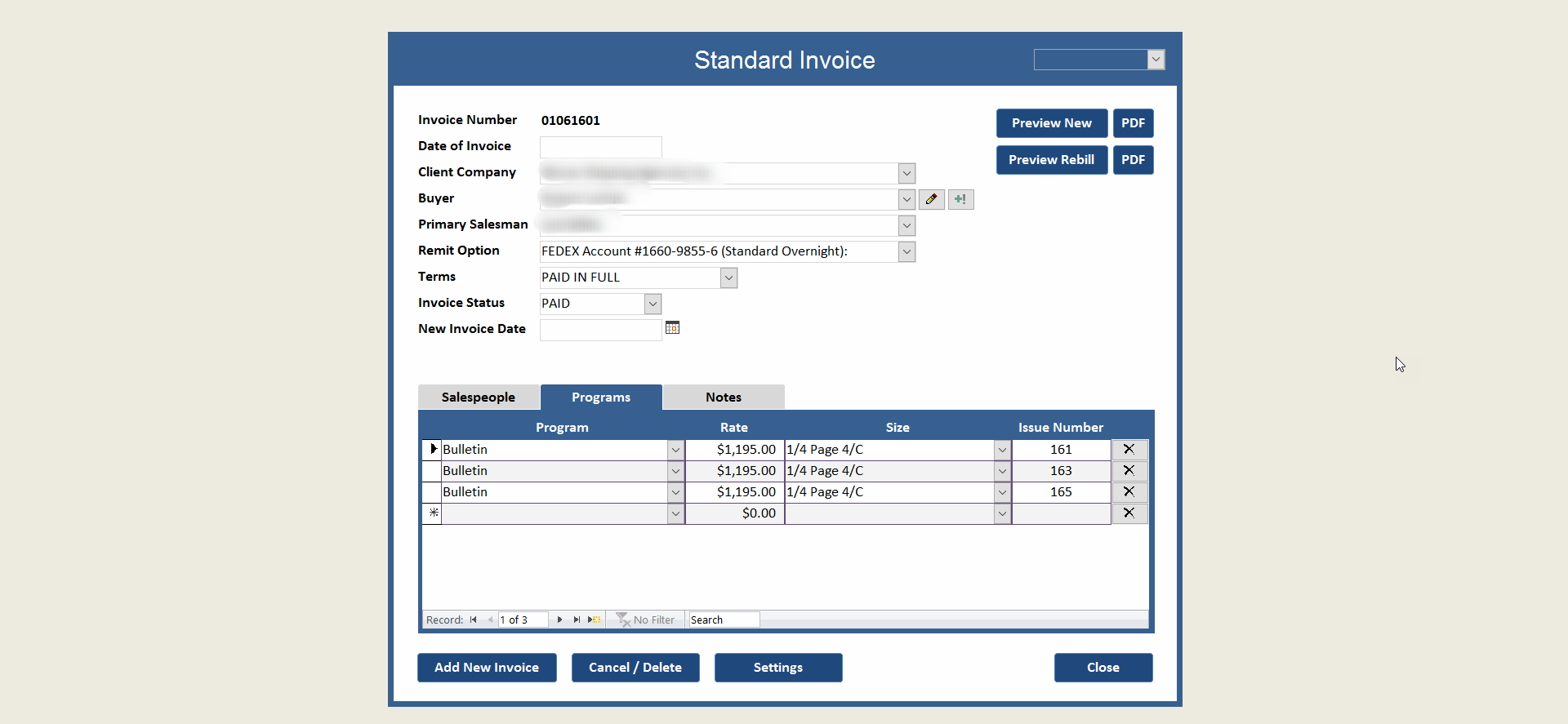Image resolution: width=1568 pixels, height=724 pixels.
Task: Switch to the Salespeople tab
Action: click(479, 398)
